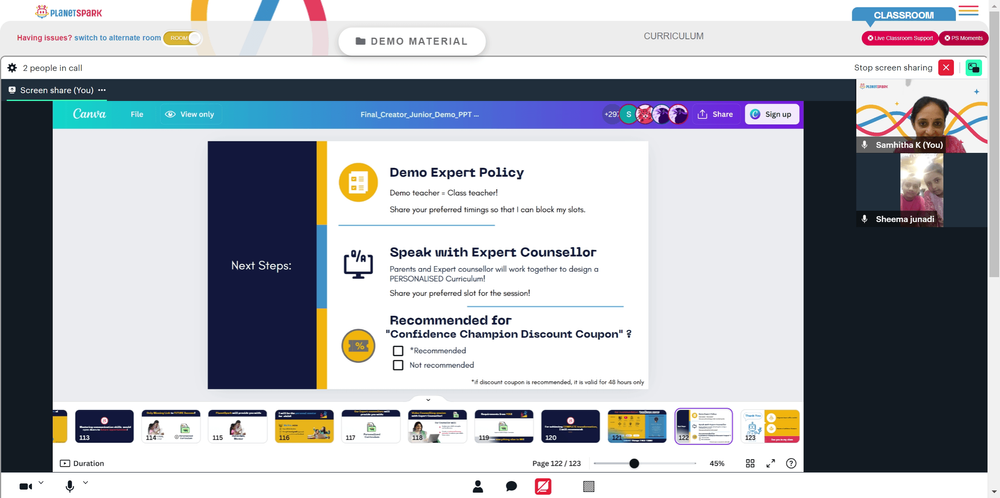Click the PS Moments button
The width and height of the screenshot is (1000, 498).
pos(963,38)
